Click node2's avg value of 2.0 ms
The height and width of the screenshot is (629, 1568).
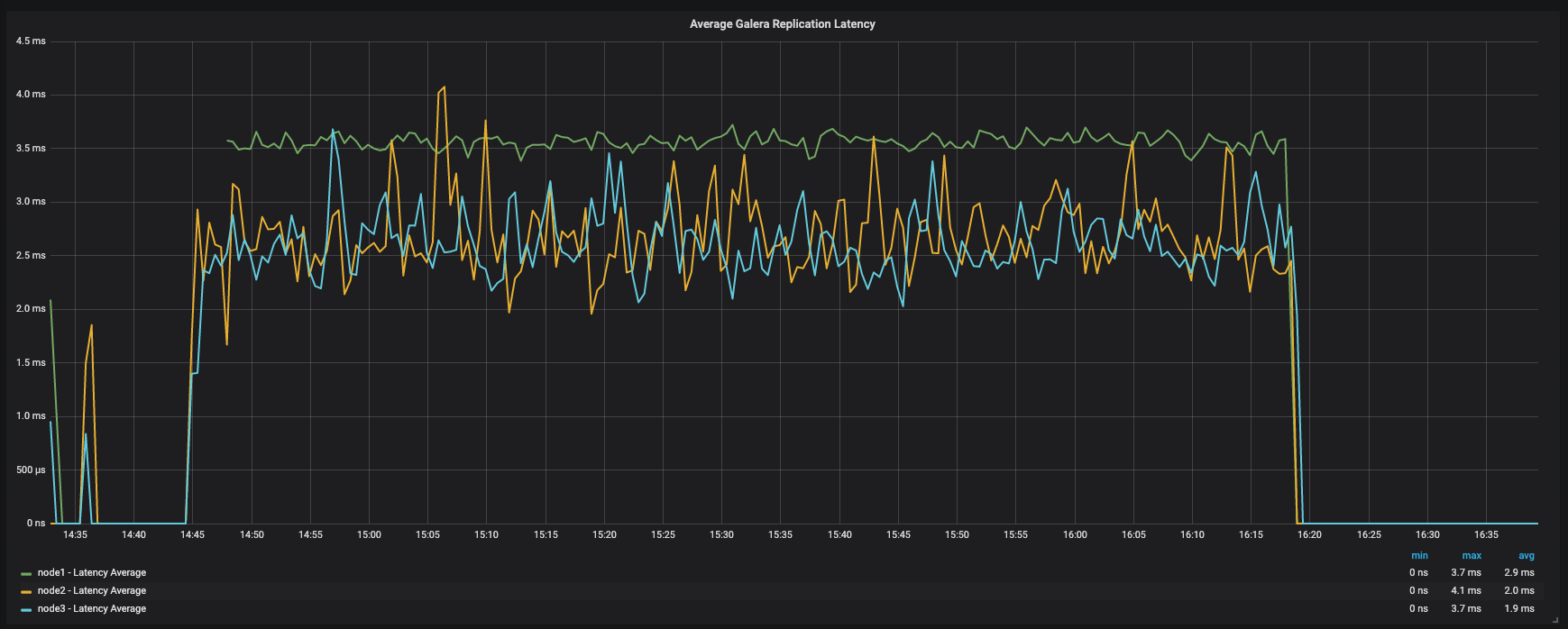point(1518,591)
